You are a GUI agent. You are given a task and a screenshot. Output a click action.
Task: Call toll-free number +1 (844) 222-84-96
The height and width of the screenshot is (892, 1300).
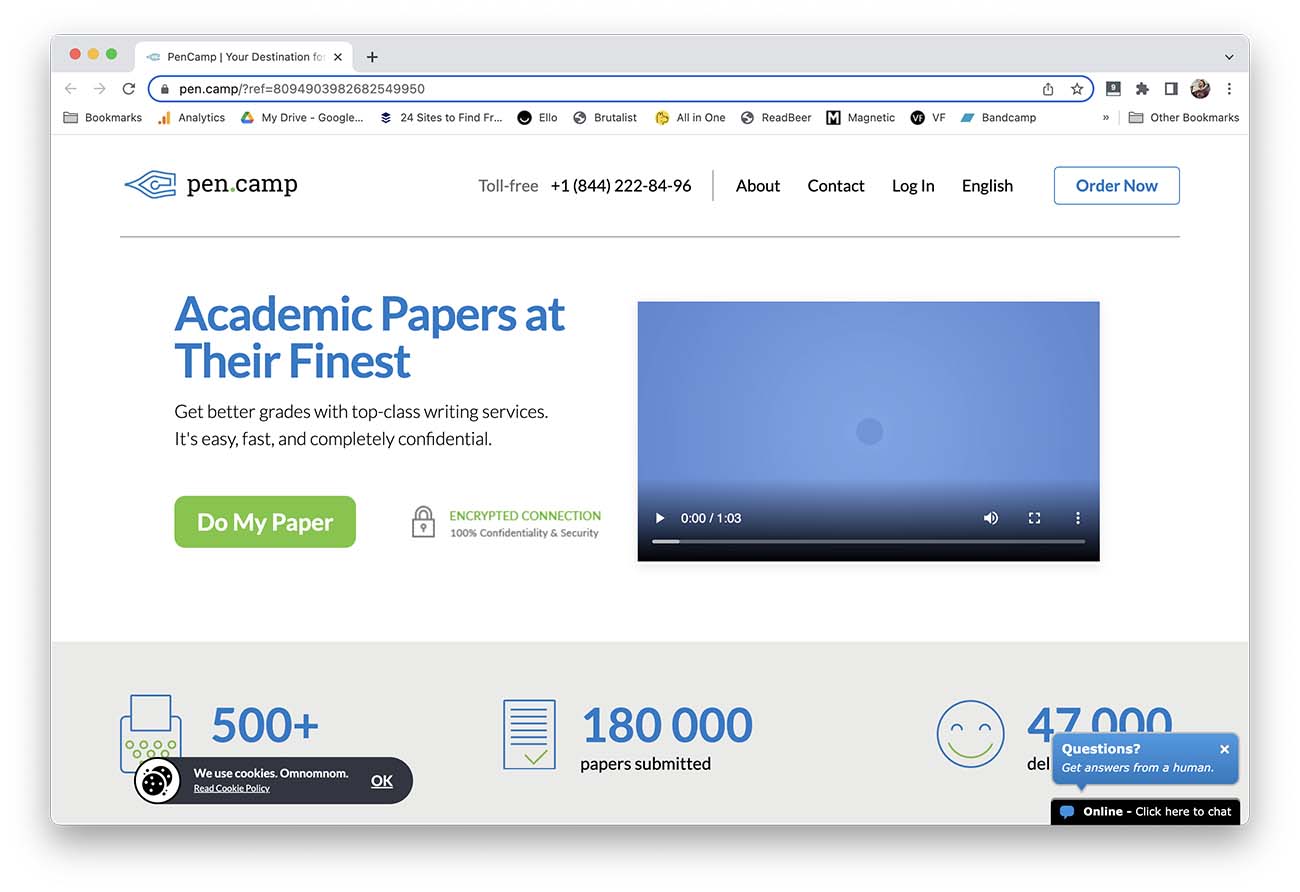[621, 186]
